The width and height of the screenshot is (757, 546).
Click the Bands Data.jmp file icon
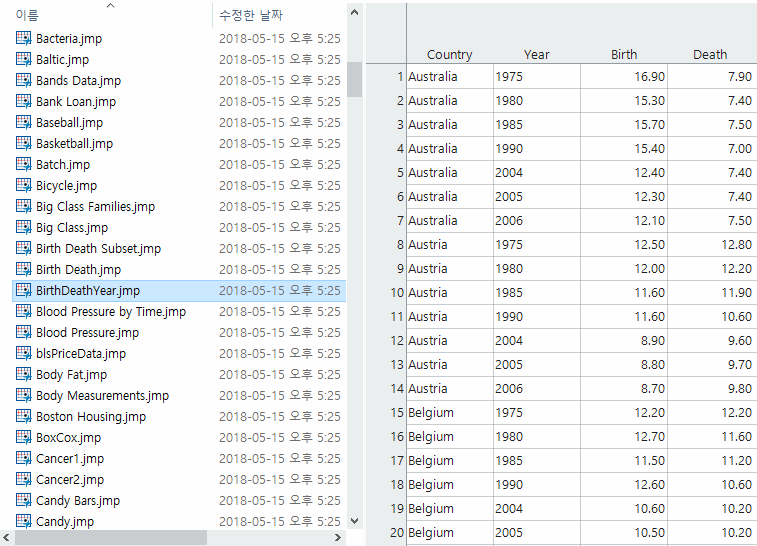(x=24, y=80)
